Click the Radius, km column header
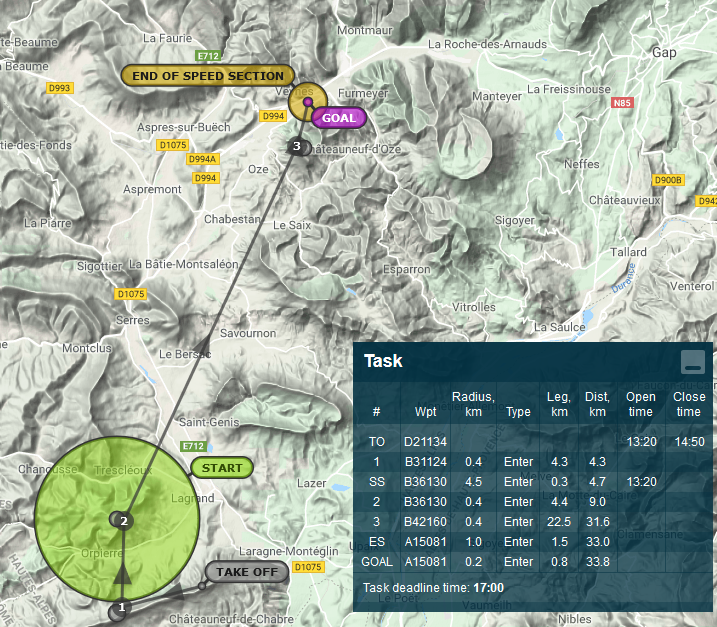This screenshot has height=627, width=717. [471, 404]
